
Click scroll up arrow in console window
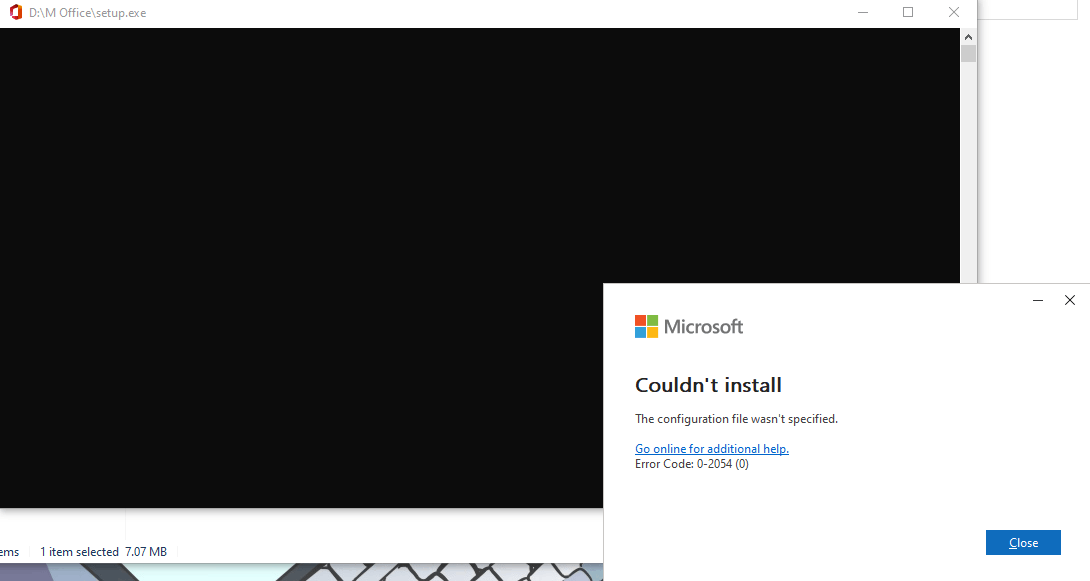pos(968,37)
